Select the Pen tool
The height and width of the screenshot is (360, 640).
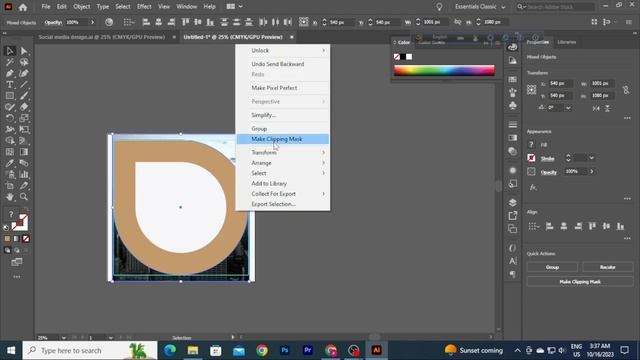(x=10, y=73)
